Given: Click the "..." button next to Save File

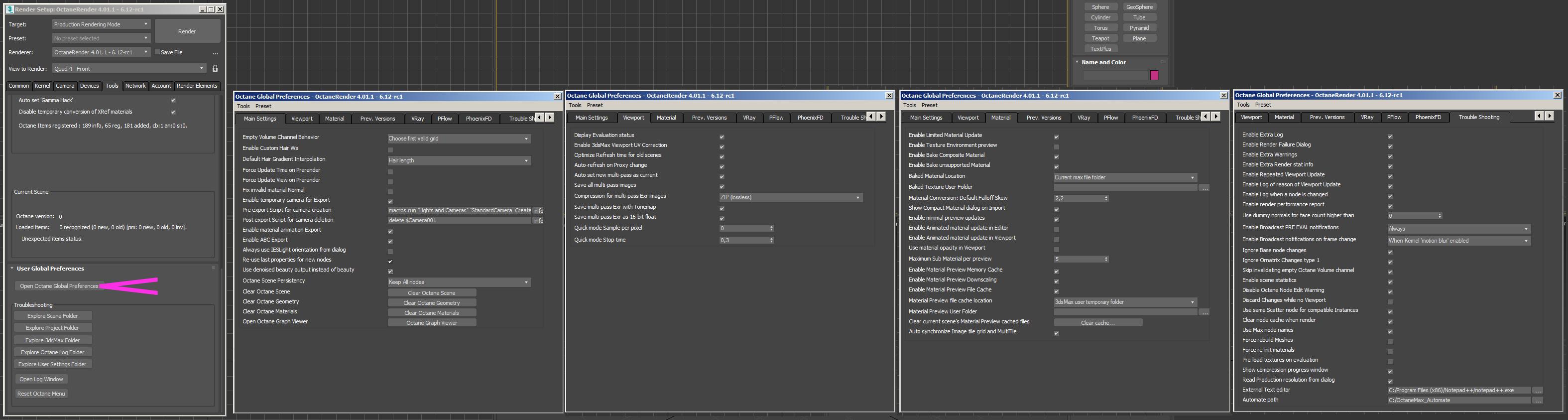Looking at the screenshot, I should coord(215,53).
